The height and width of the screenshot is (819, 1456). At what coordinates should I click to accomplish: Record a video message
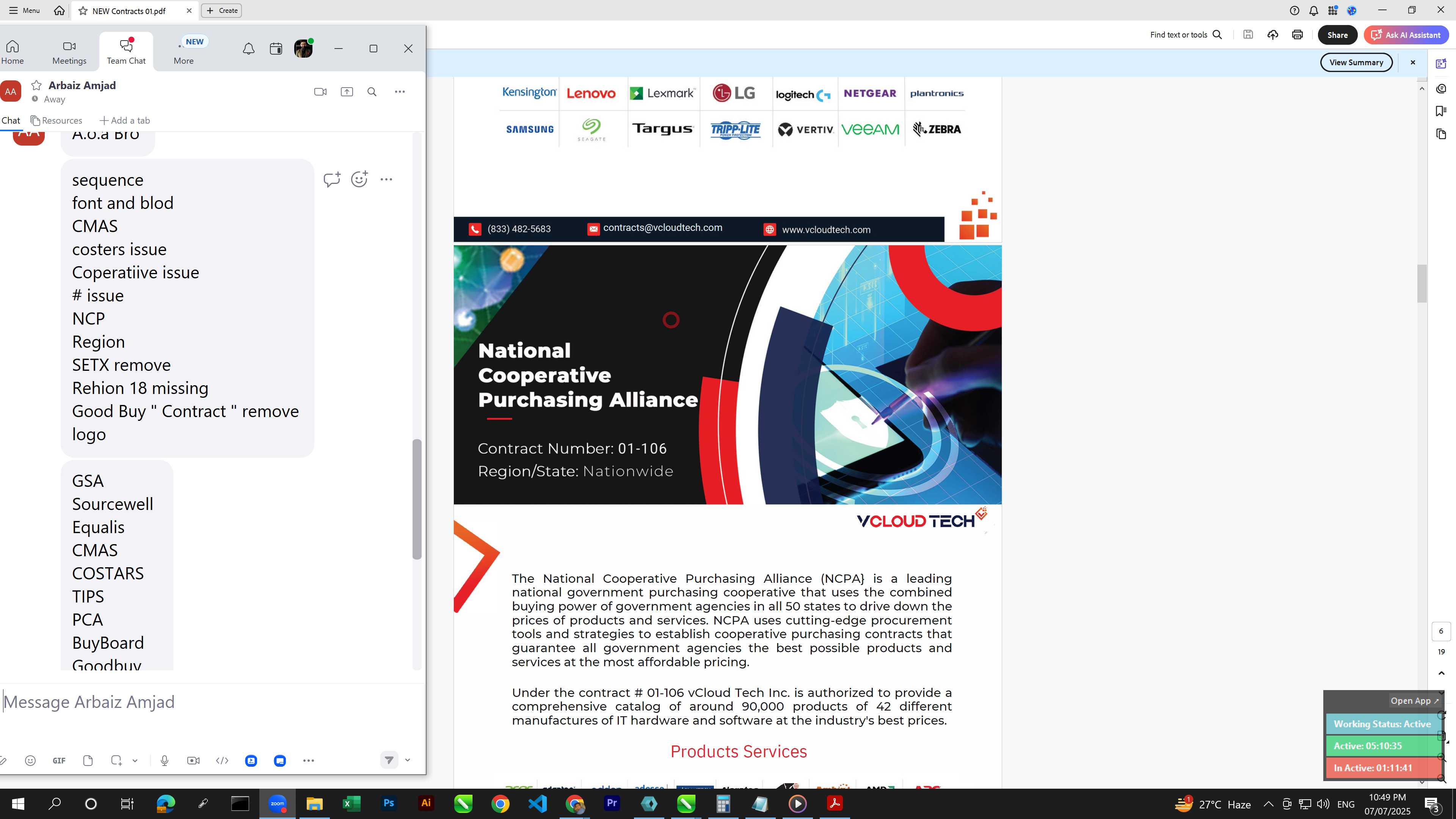pos(193,761)
